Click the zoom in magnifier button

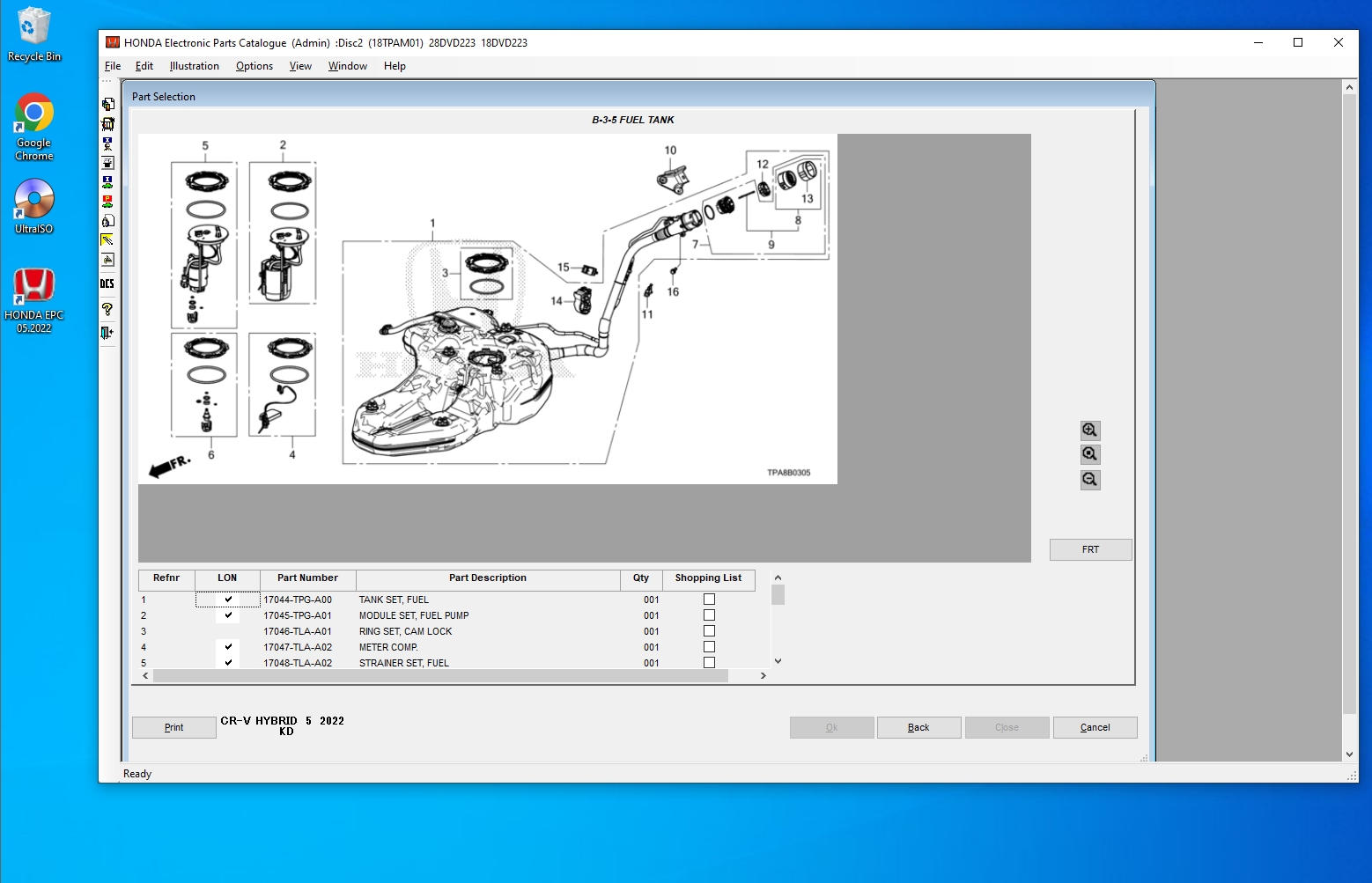(x=1089, y=430)
